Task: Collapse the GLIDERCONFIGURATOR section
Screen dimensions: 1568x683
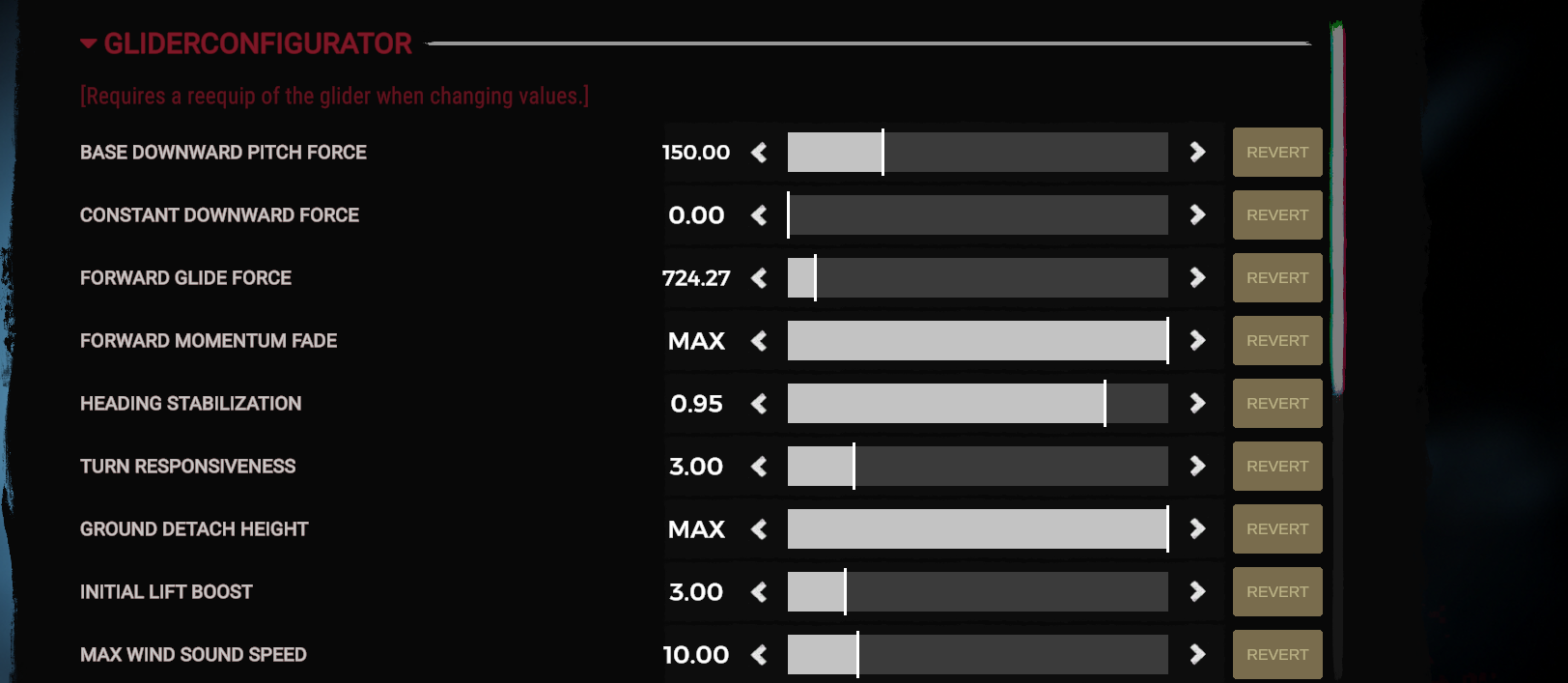Action: (89, 43)
